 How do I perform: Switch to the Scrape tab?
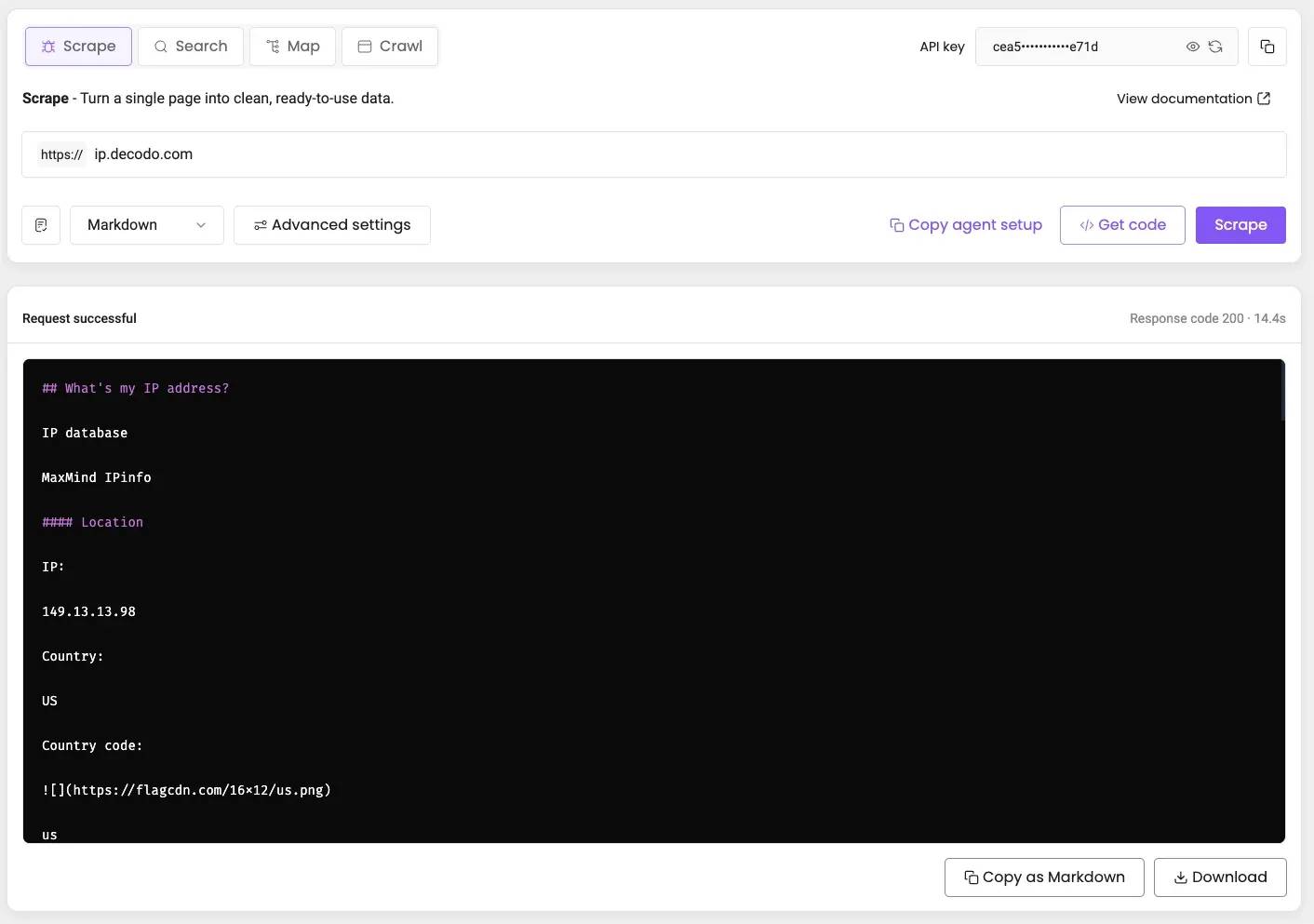tap(78, 47)
